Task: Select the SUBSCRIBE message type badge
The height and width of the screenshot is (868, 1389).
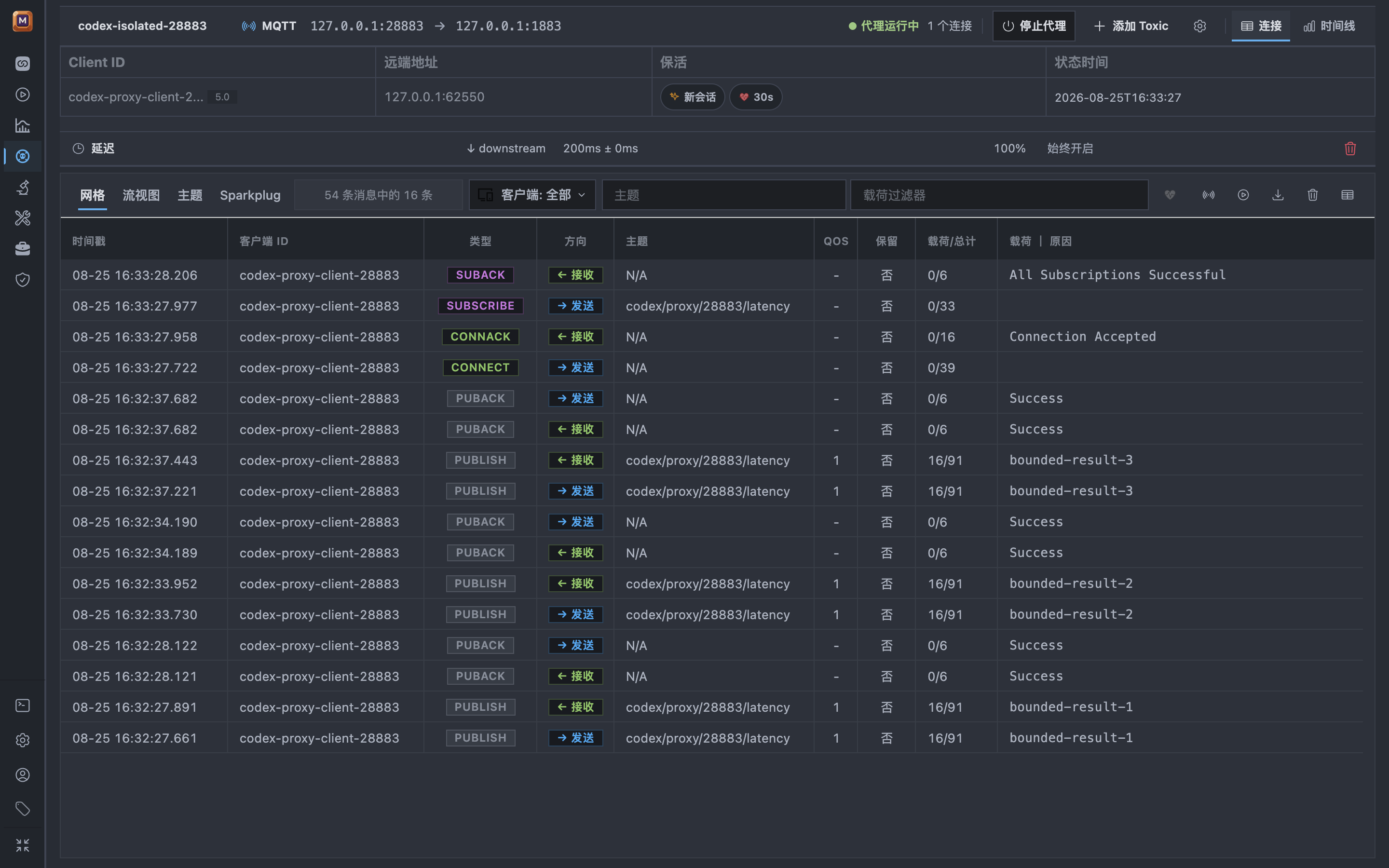Action: pos(480,306)
